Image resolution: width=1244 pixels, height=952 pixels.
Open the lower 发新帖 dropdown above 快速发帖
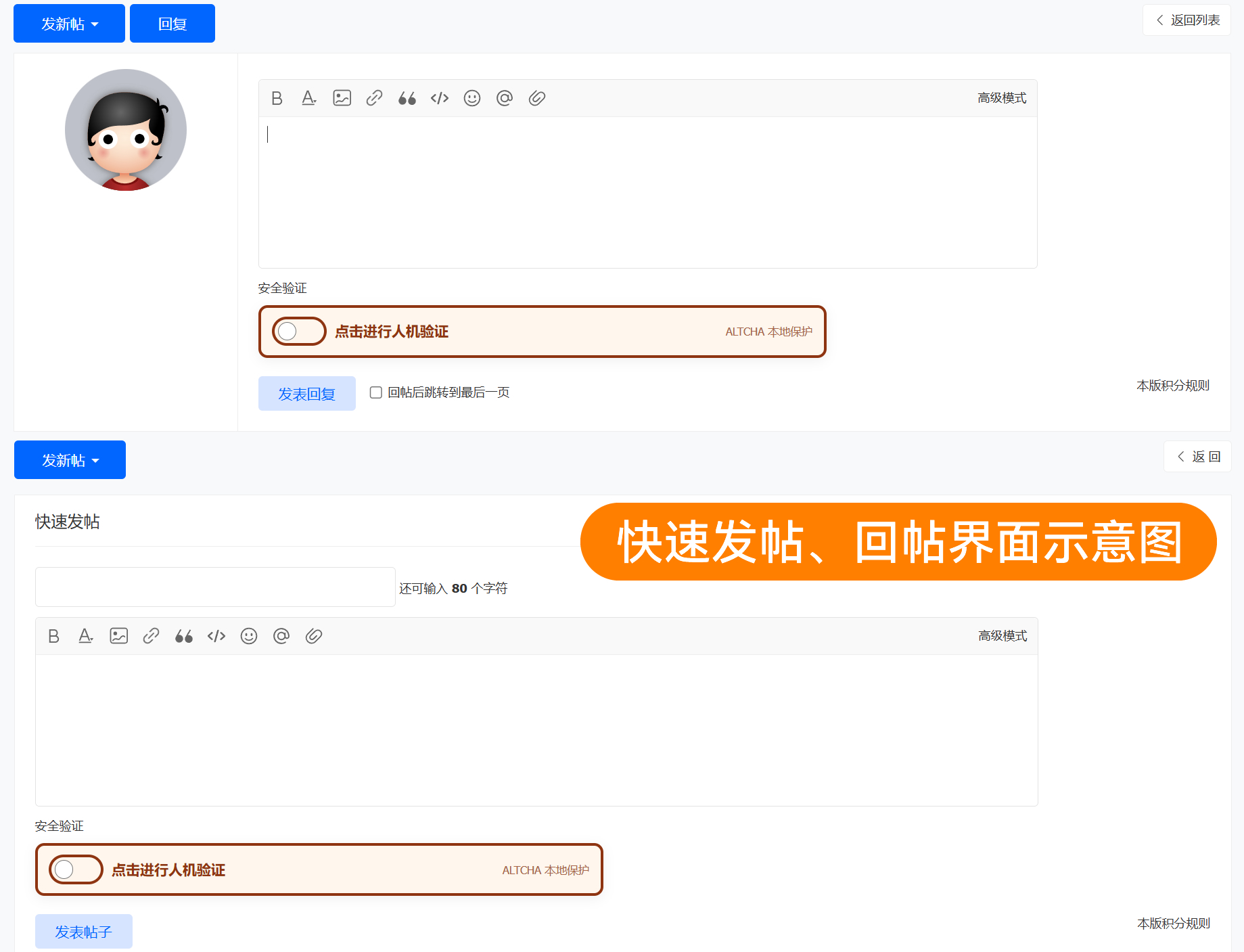tap(70, 460)
